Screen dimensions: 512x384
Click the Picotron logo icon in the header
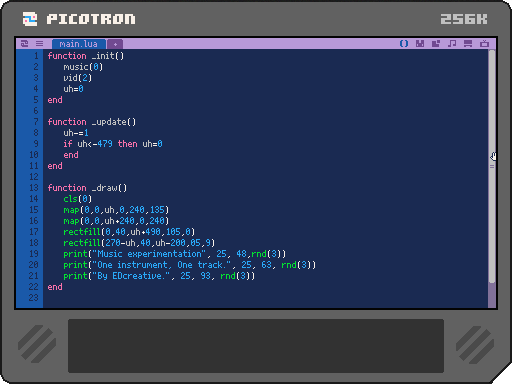pos(30,19)
